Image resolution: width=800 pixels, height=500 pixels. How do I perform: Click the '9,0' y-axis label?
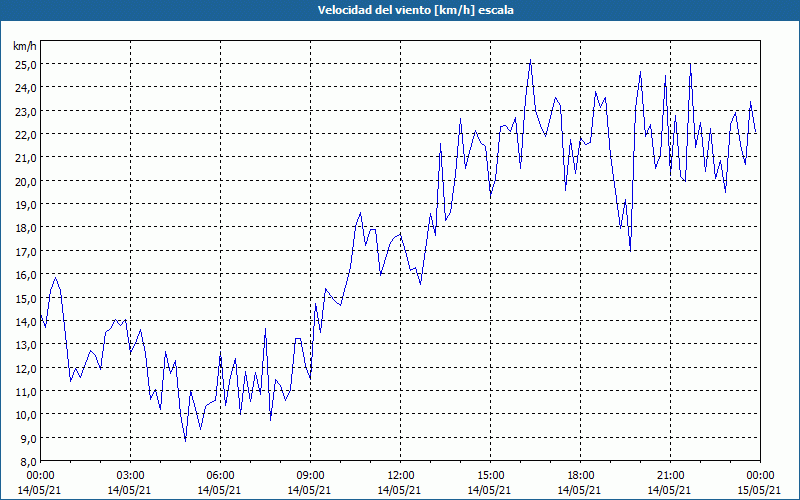(x=29, y=438)
